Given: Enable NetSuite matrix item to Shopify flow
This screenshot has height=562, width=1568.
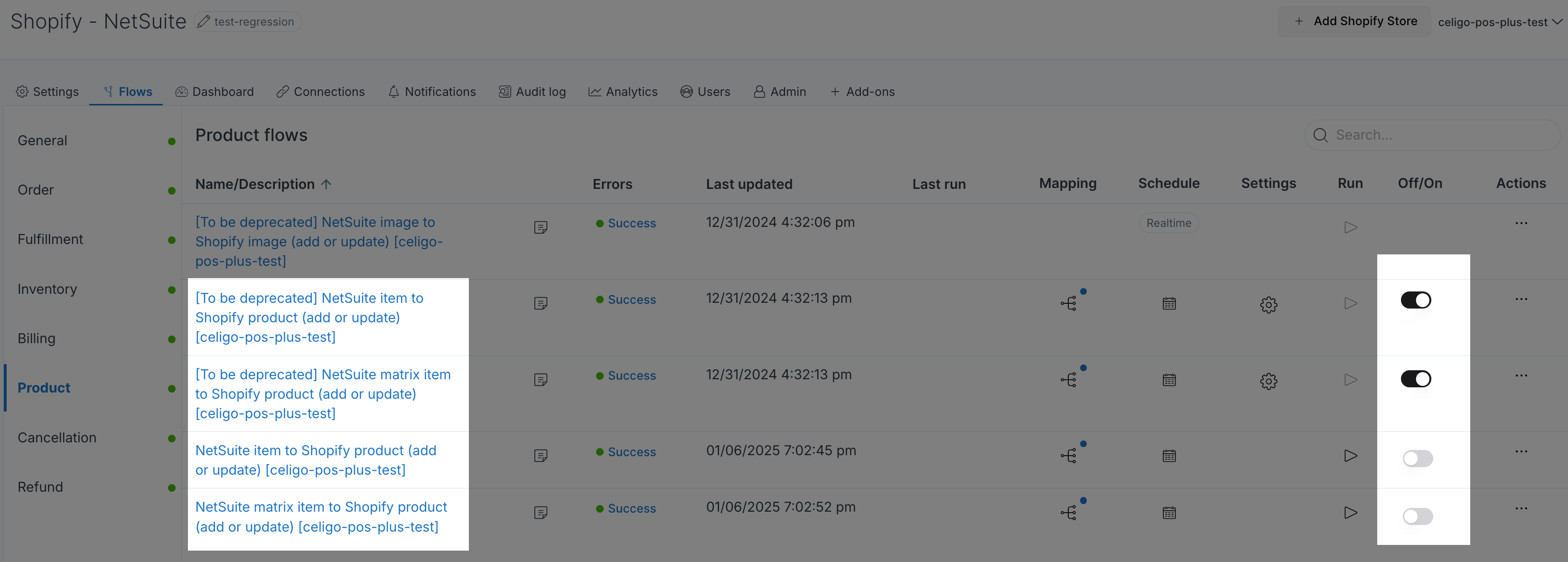Looking at the screenshot, I should (1418, 516).
